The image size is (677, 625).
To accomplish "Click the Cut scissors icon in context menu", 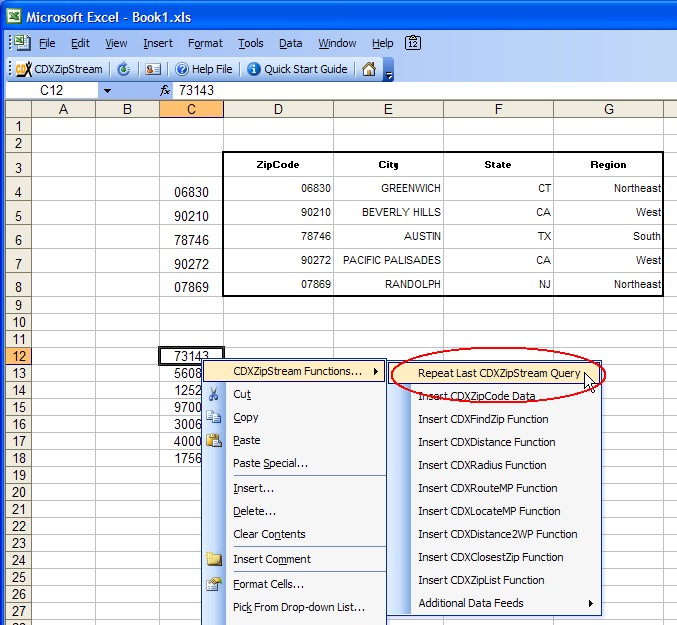I will coord(214,394).
